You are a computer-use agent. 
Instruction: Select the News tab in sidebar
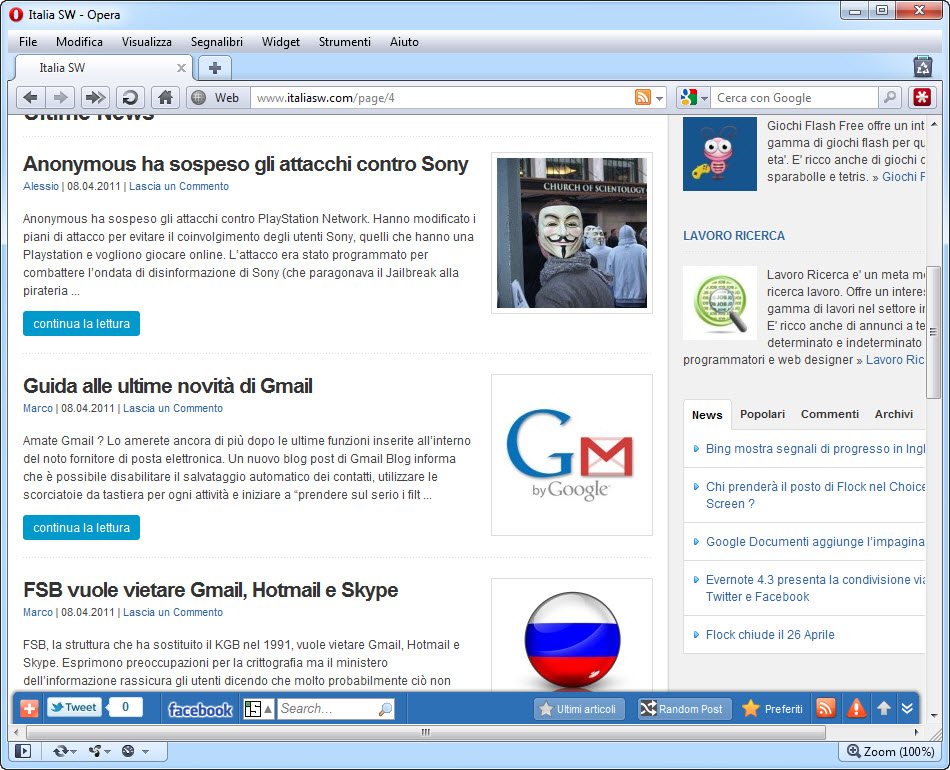pos(707,414)
